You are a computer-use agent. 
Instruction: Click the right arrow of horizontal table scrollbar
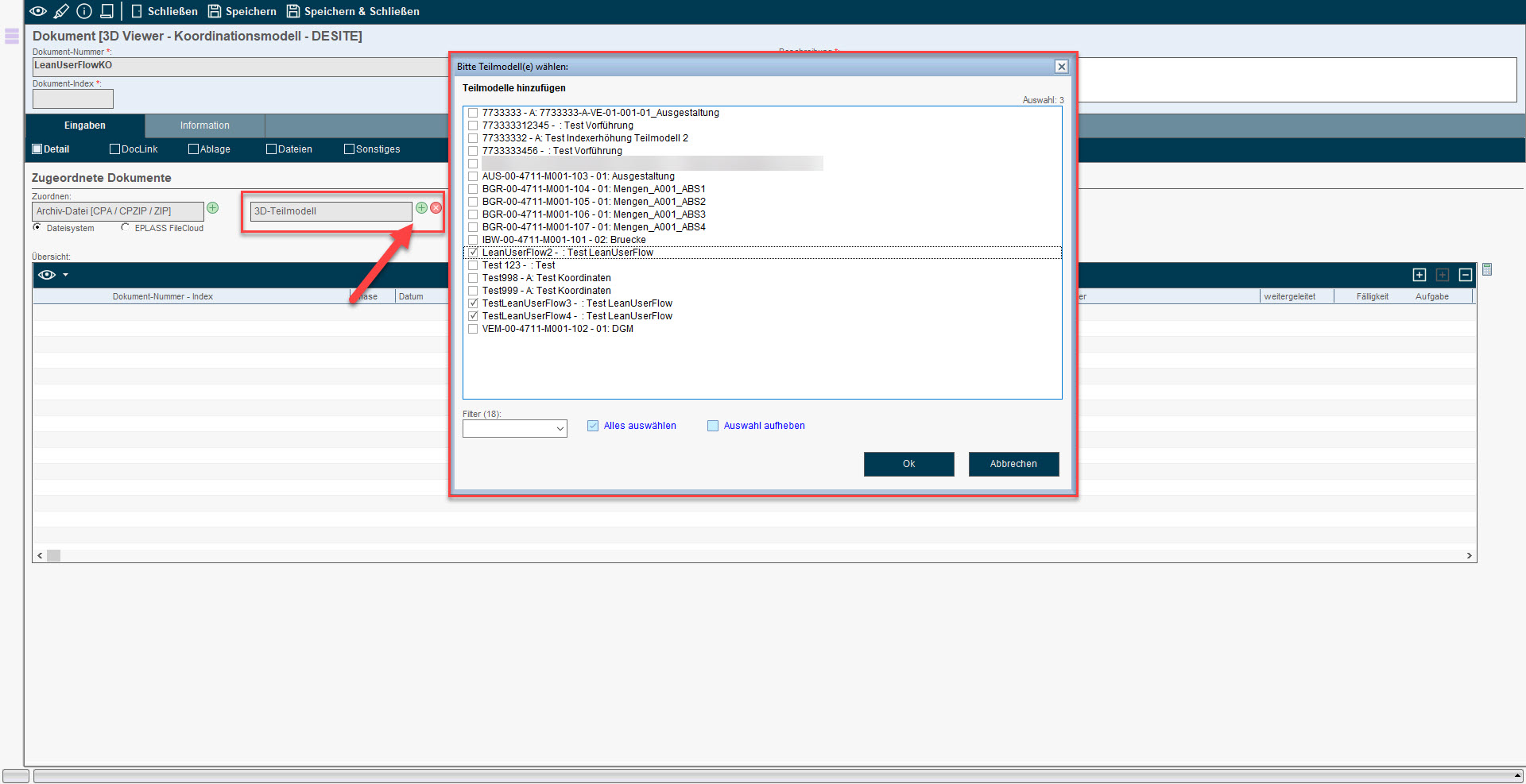[1469, 556]
